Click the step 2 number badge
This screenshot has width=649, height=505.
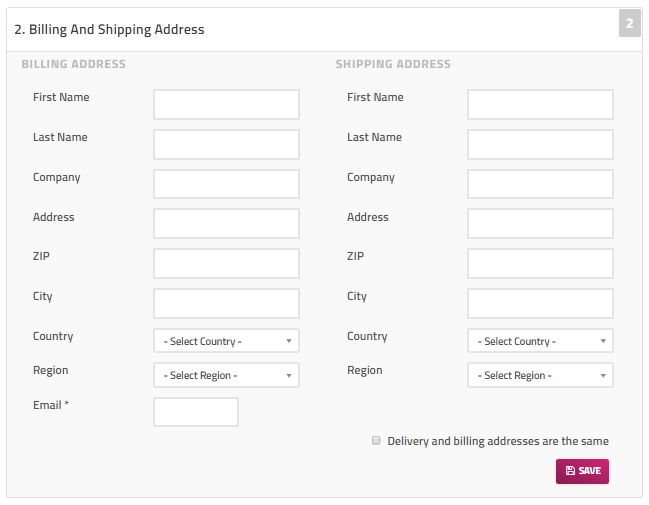pos(629,23)
